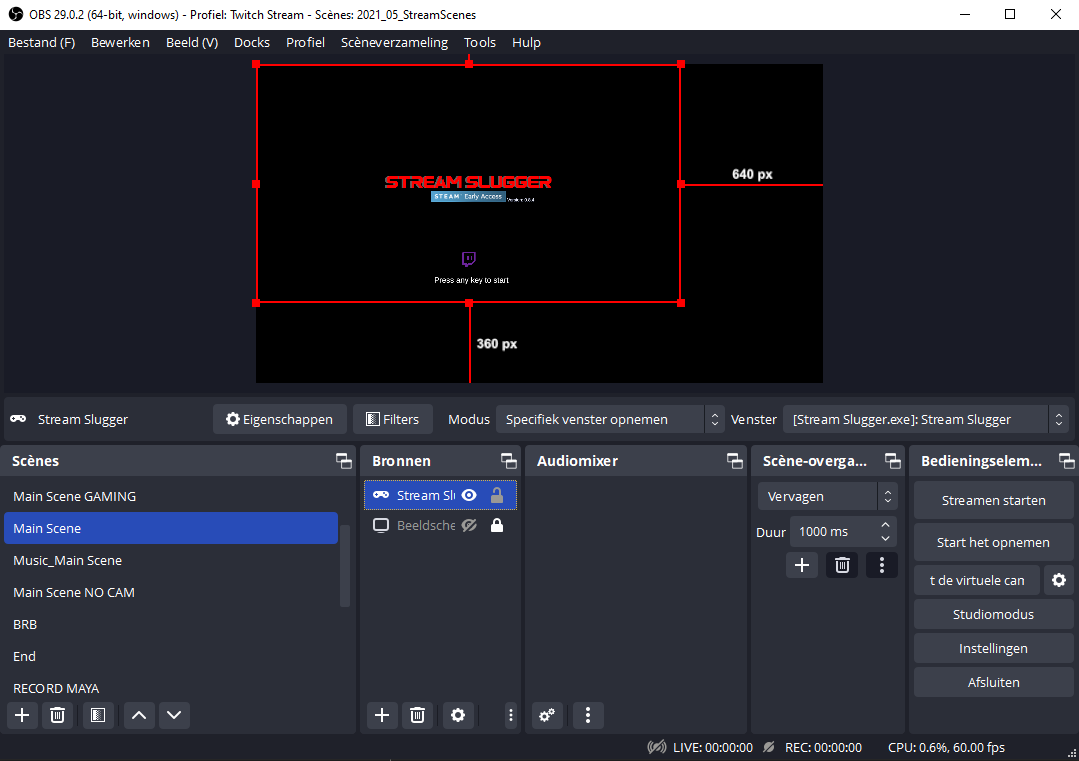Add a new source in Bronnen panel
1079x761 pixels.
[382, 715]
